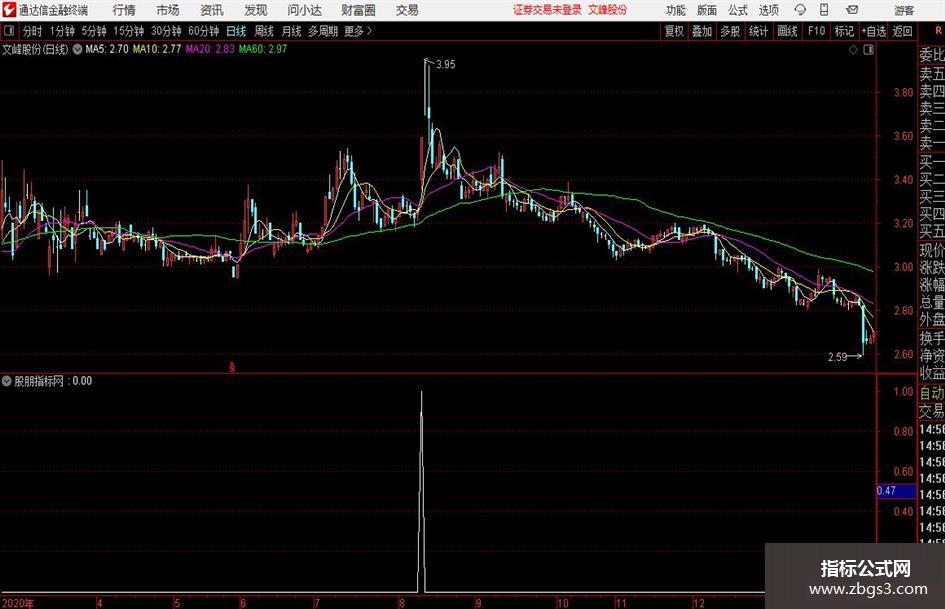Open the 发现 menu
Screen dimensions: 945x609
[x=256, y=10]
